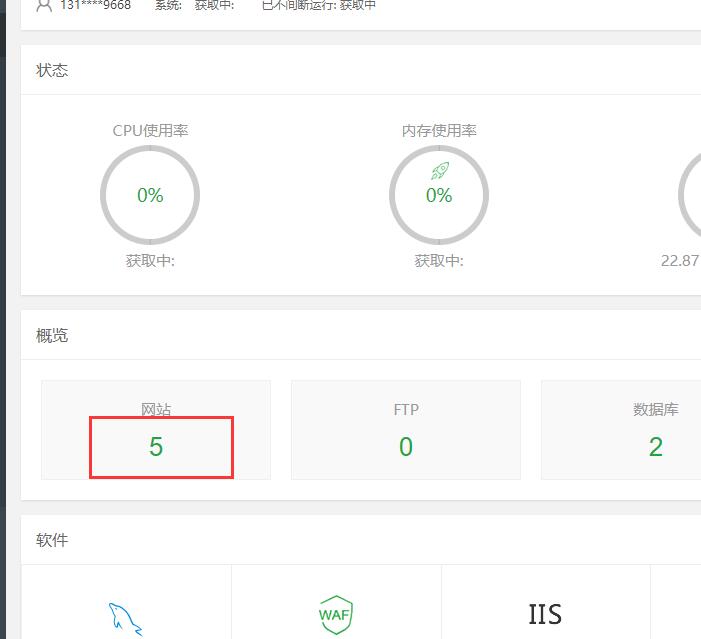
Task: Click the MySQL dolphin software icon
Action: 126,619
